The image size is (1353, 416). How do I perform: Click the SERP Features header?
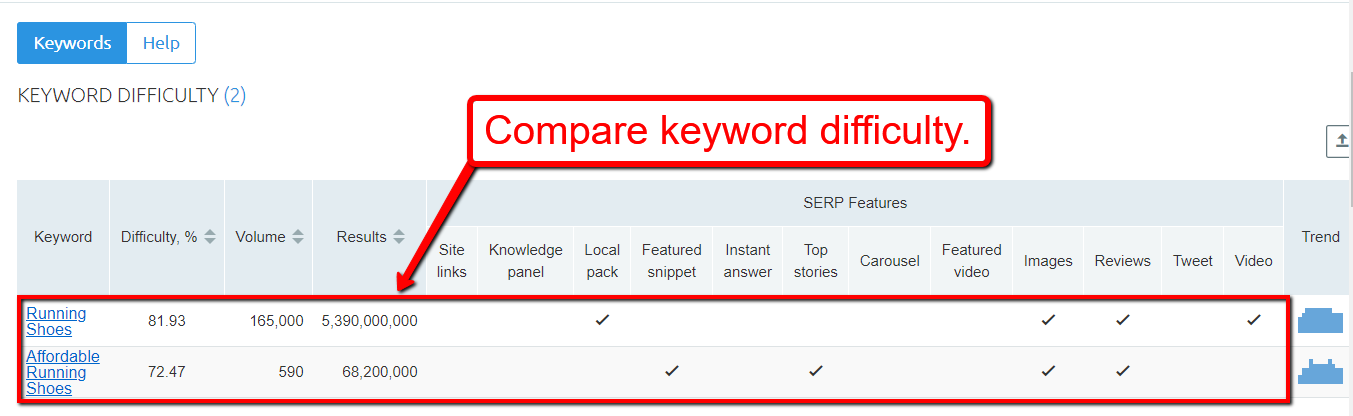coord(855,203)
